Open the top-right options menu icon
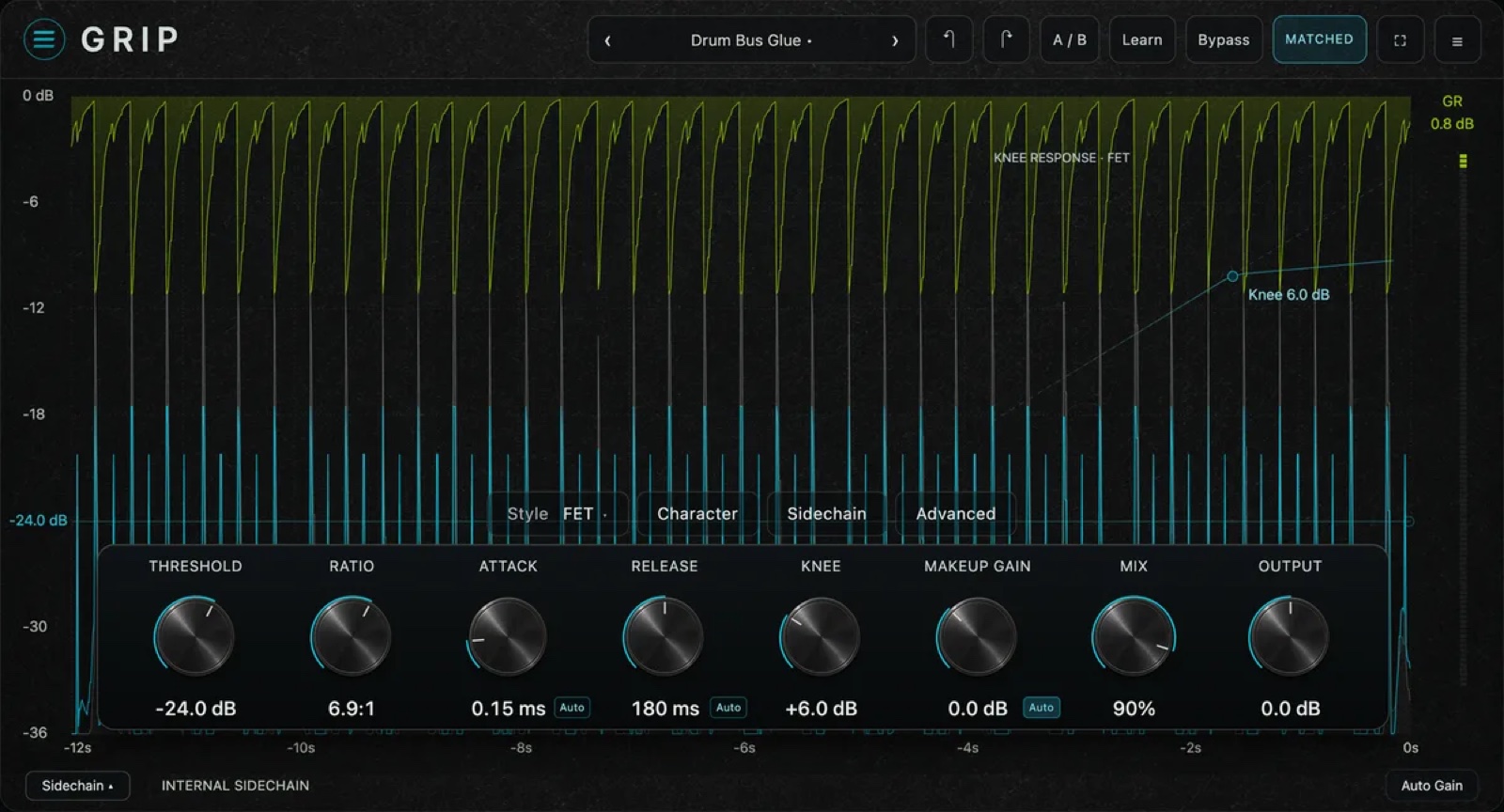This screenshot has width=1504, height=812. click(1457, 40)
